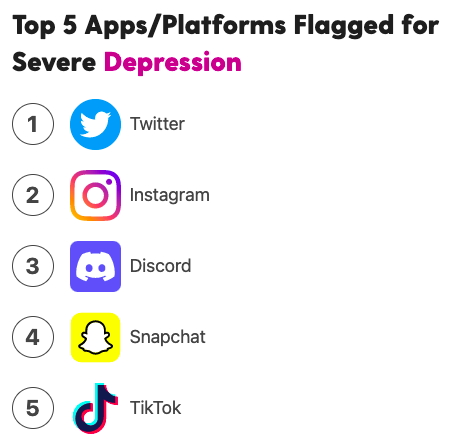This screenshot has width=467, height=448.
Task: Click the pink word Depression
Action: [173, 63]
